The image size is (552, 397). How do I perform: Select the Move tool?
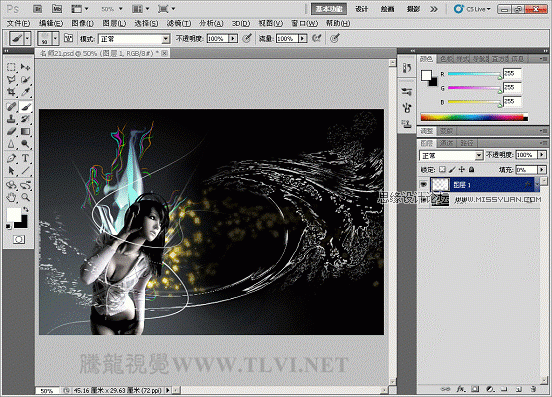point(25,67)
